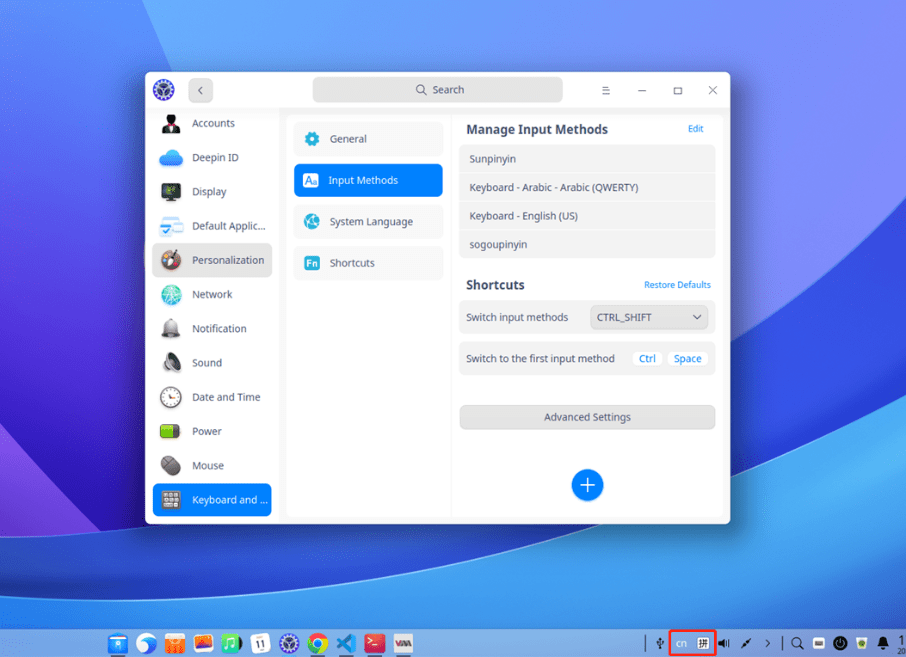Open the hamburger menu in titlebar
906x657 pixels.
click(606, 90)
